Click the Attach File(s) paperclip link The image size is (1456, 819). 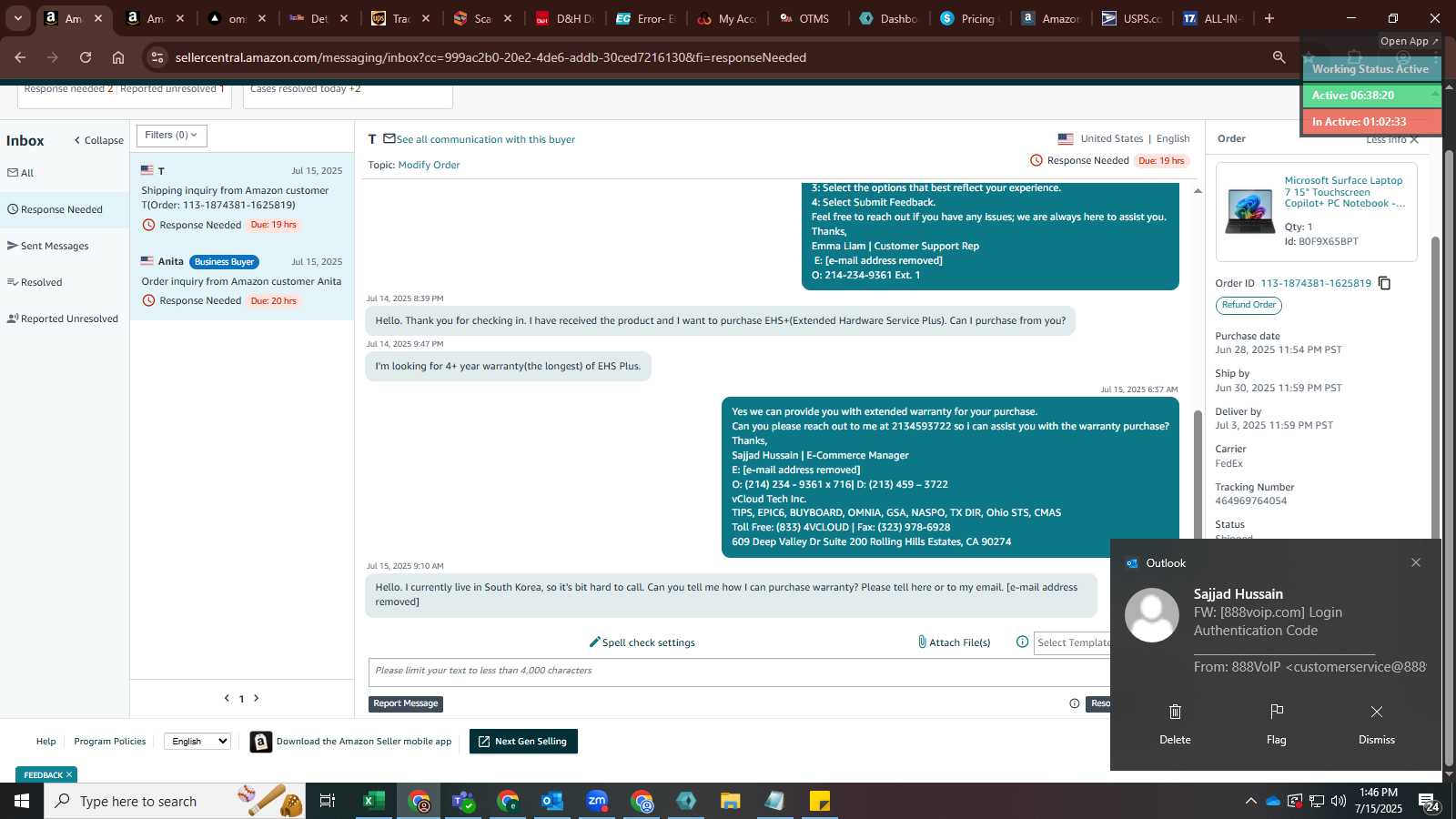(954, 642)
